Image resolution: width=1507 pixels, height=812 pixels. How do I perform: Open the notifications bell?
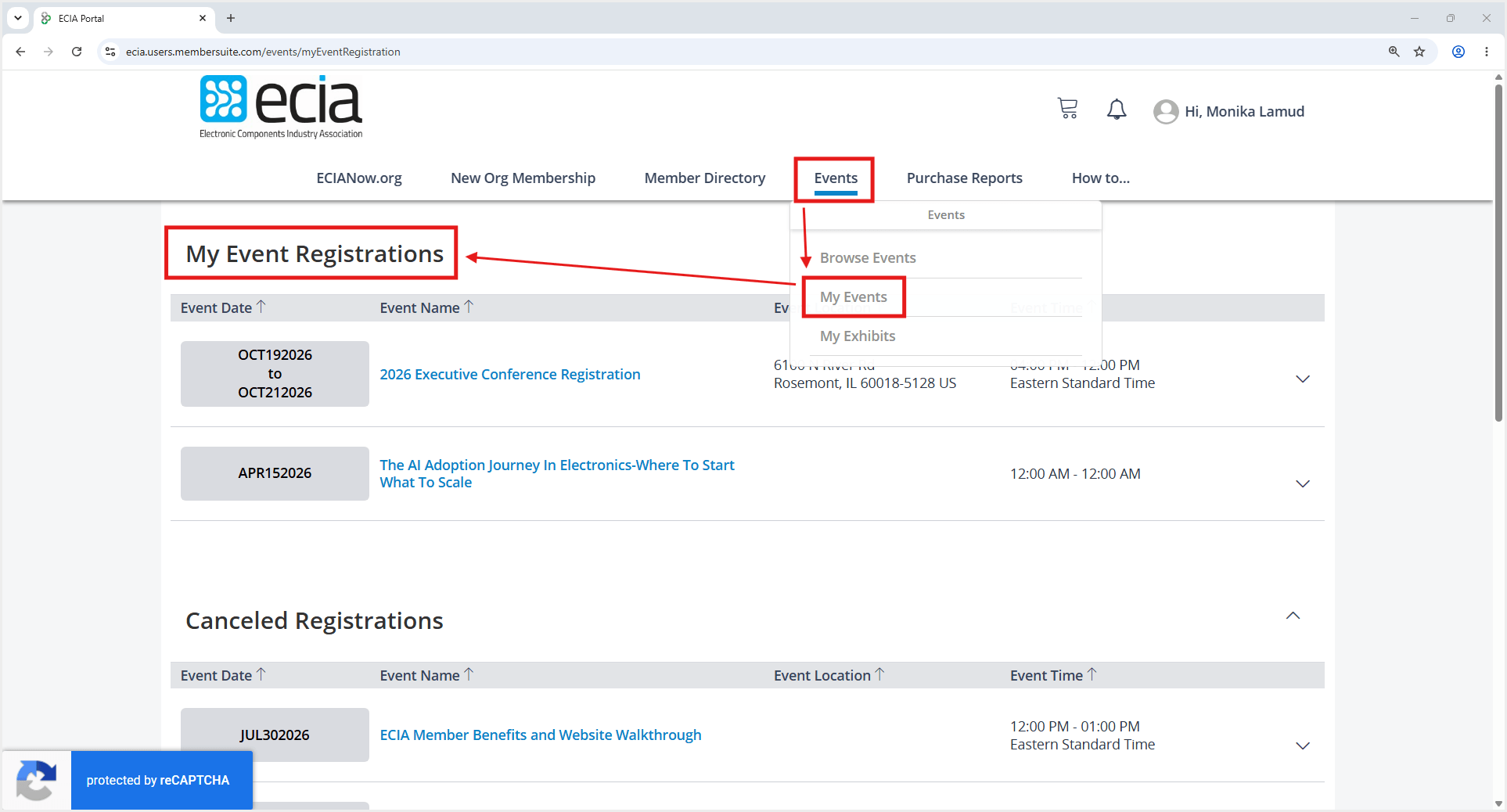[x=1117, y=110]
